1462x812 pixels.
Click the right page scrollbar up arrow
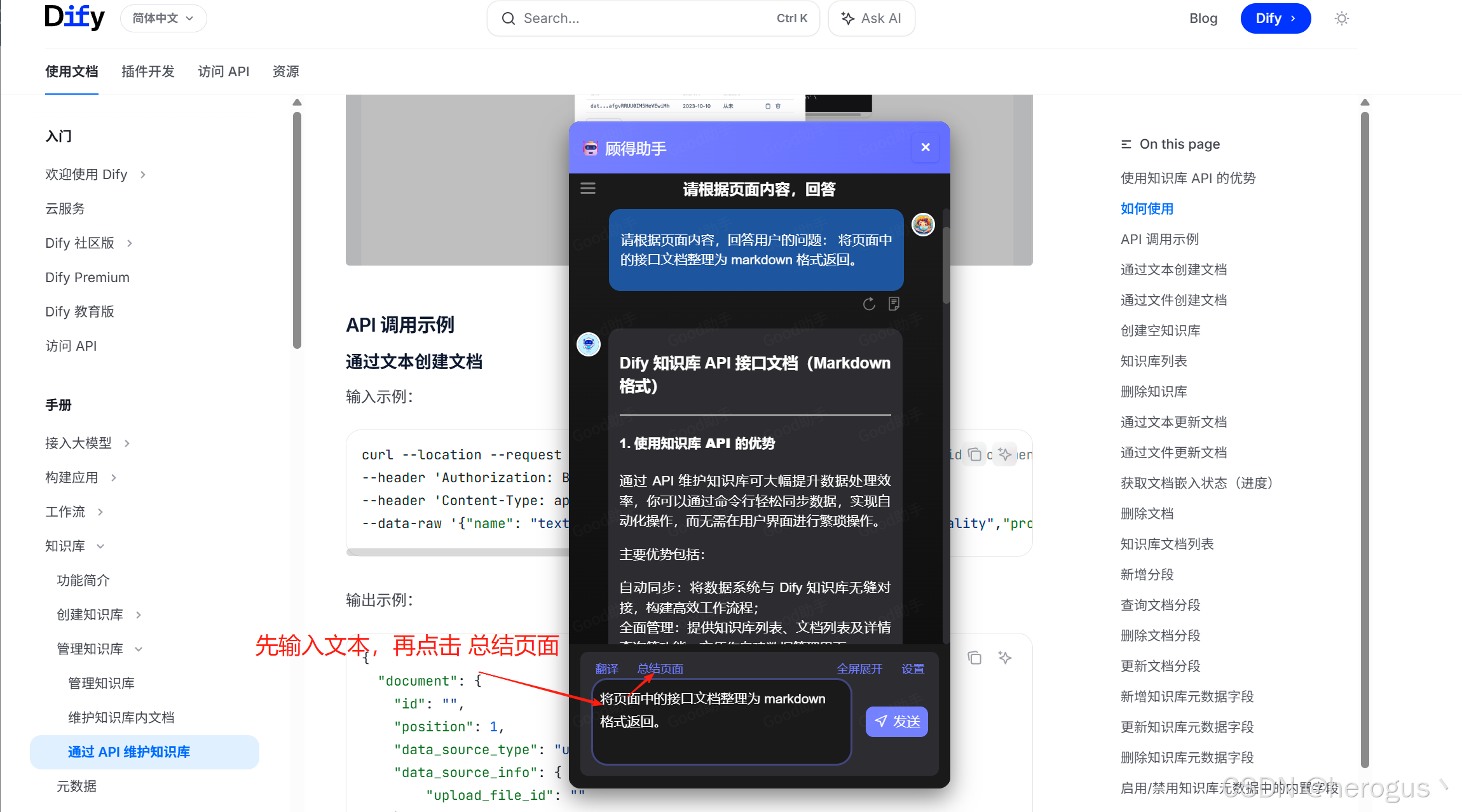coord(1365,102)
